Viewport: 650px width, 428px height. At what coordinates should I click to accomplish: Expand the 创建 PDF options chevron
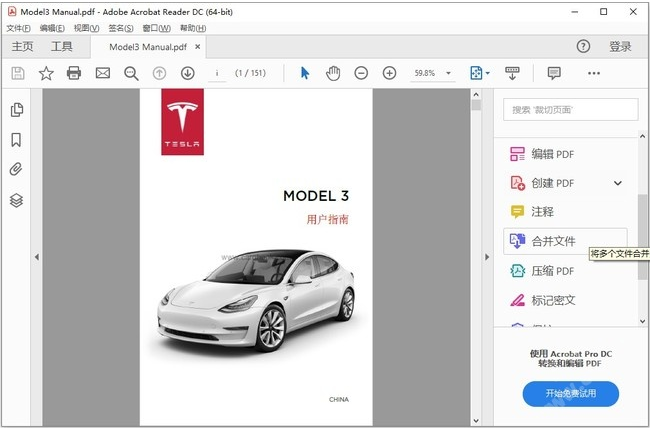tap(617, 183)
